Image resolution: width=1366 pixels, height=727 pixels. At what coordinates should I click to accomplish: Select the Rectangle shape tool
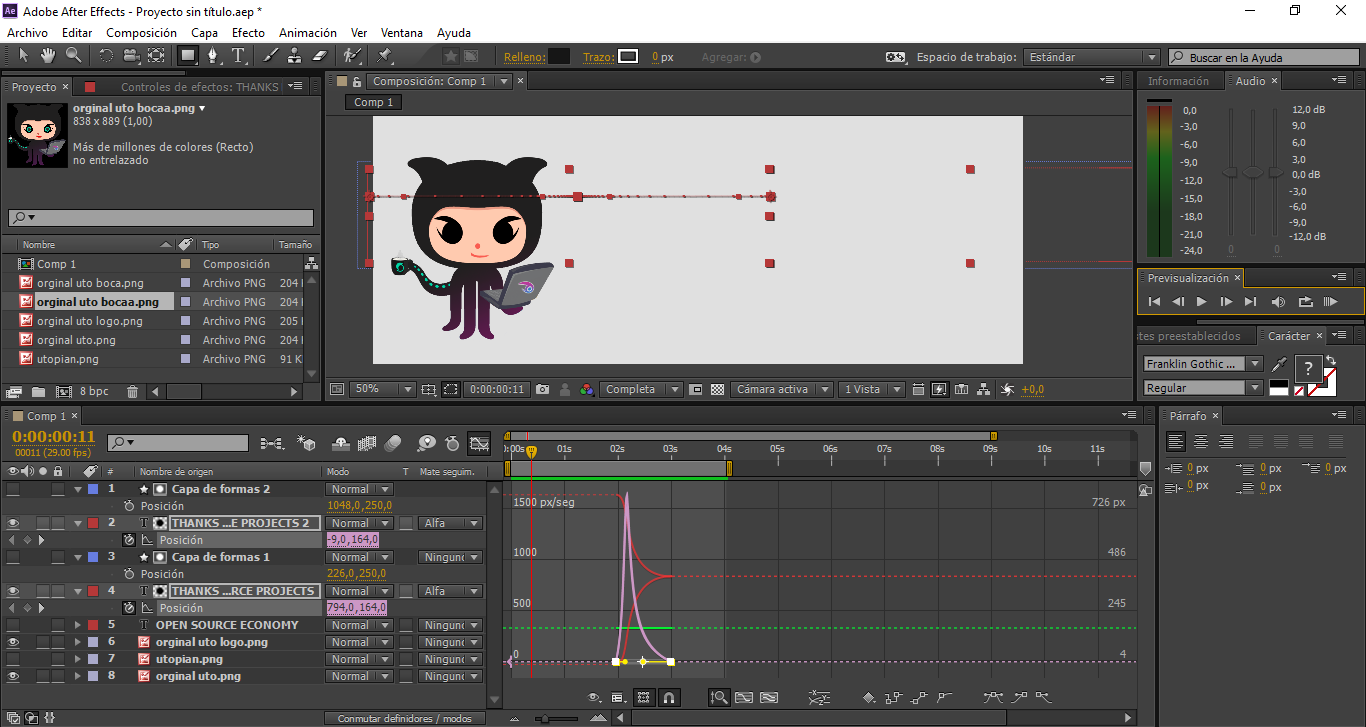tap(188, 56)
